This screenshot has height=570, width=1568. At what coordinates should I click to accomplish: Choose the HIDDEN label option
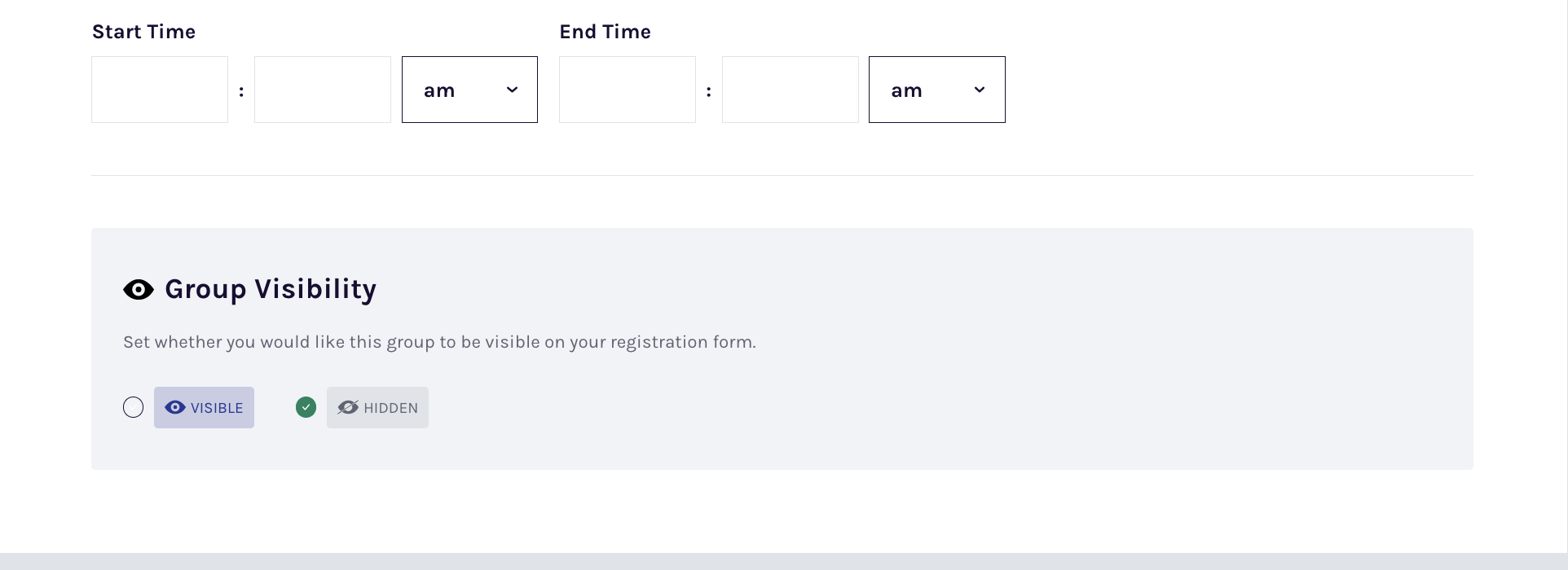390,408
